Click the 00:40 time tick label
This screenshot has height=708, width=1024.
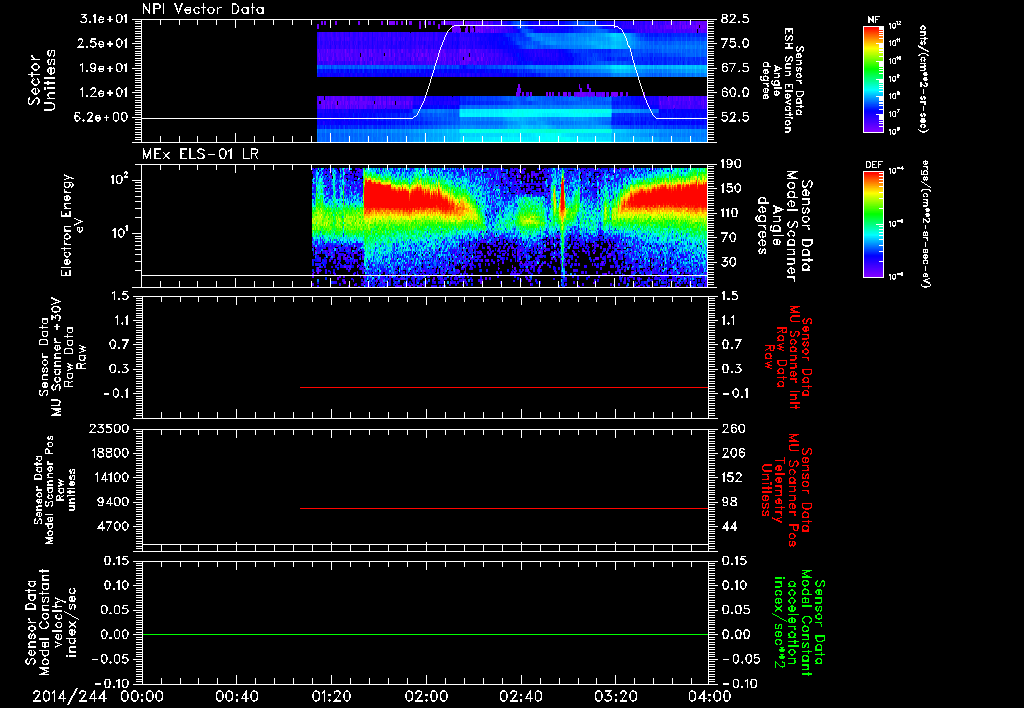pos(236,696)
